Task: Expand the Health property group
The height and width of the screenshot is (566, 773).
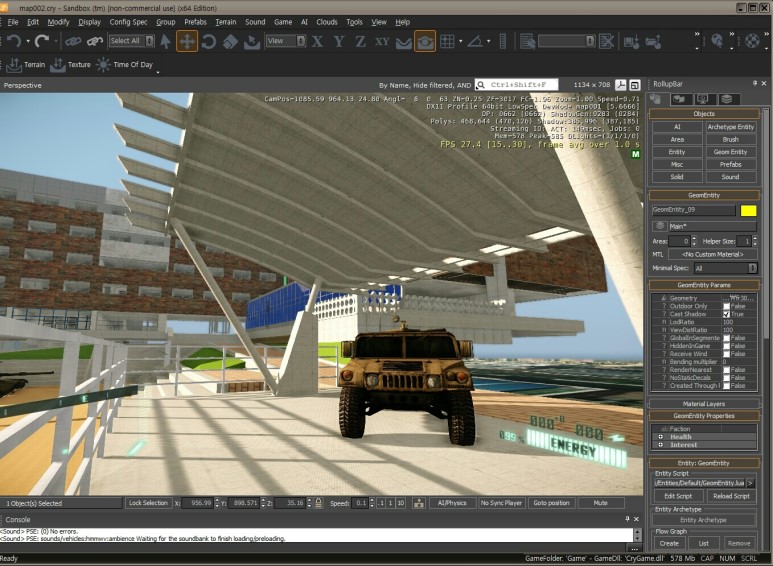Action: [661, 437]
